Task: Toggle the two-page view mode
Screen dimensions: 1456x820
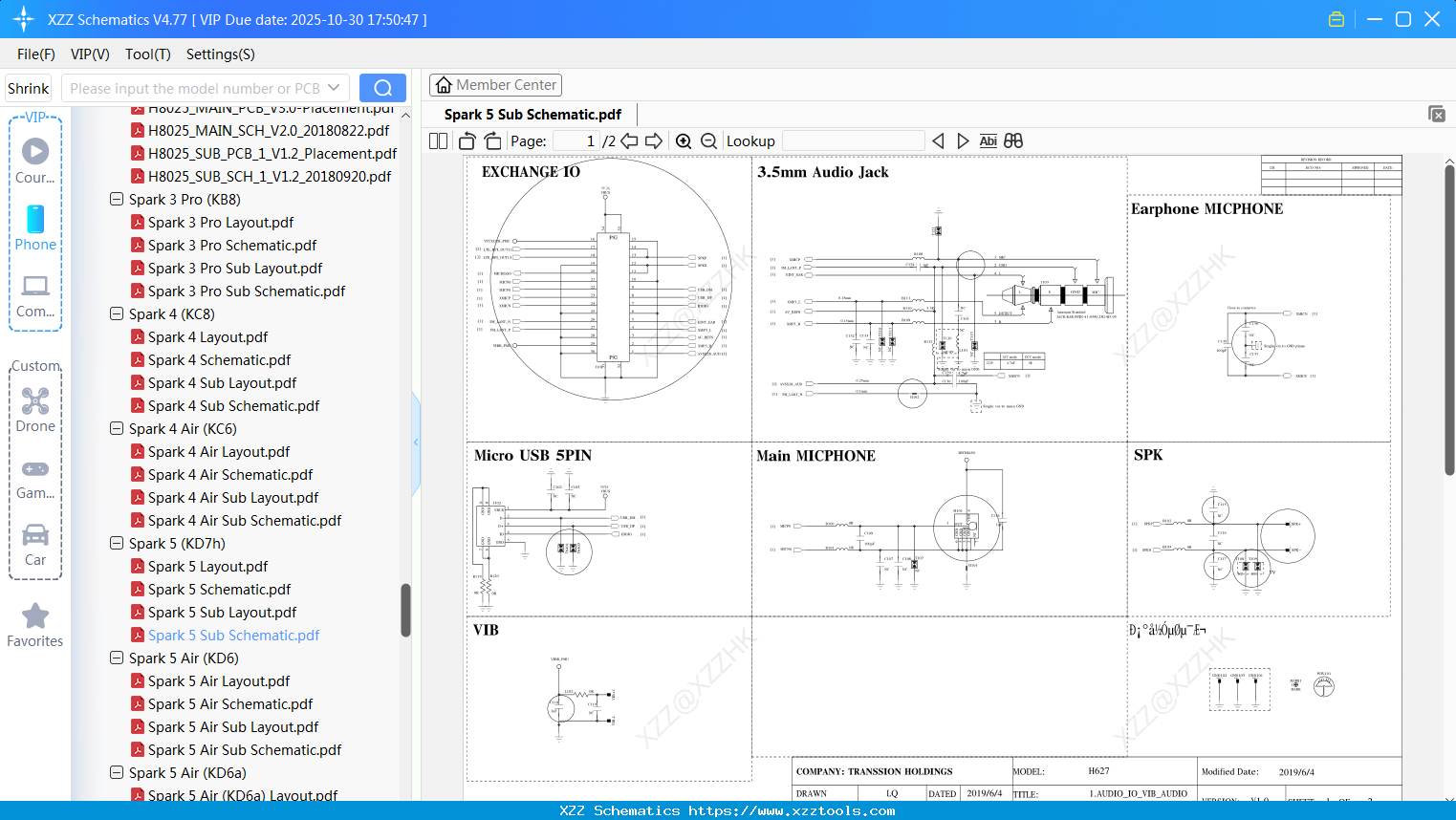Action: coord(437,140)
